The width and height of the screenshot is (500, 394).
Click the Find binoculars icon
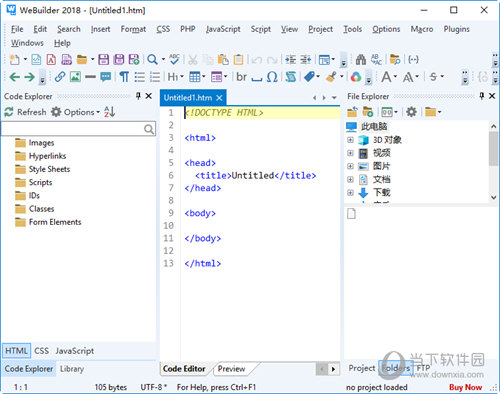pyautogui.click(x=361, y=60)
